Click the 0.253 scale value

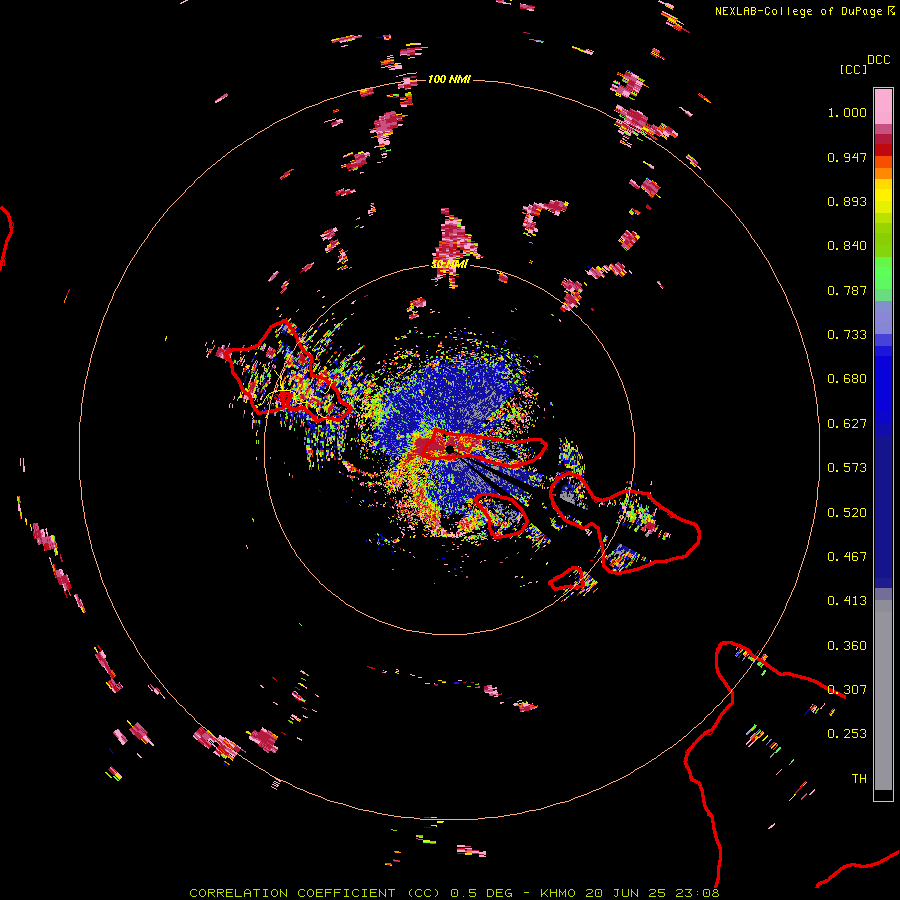847,734
